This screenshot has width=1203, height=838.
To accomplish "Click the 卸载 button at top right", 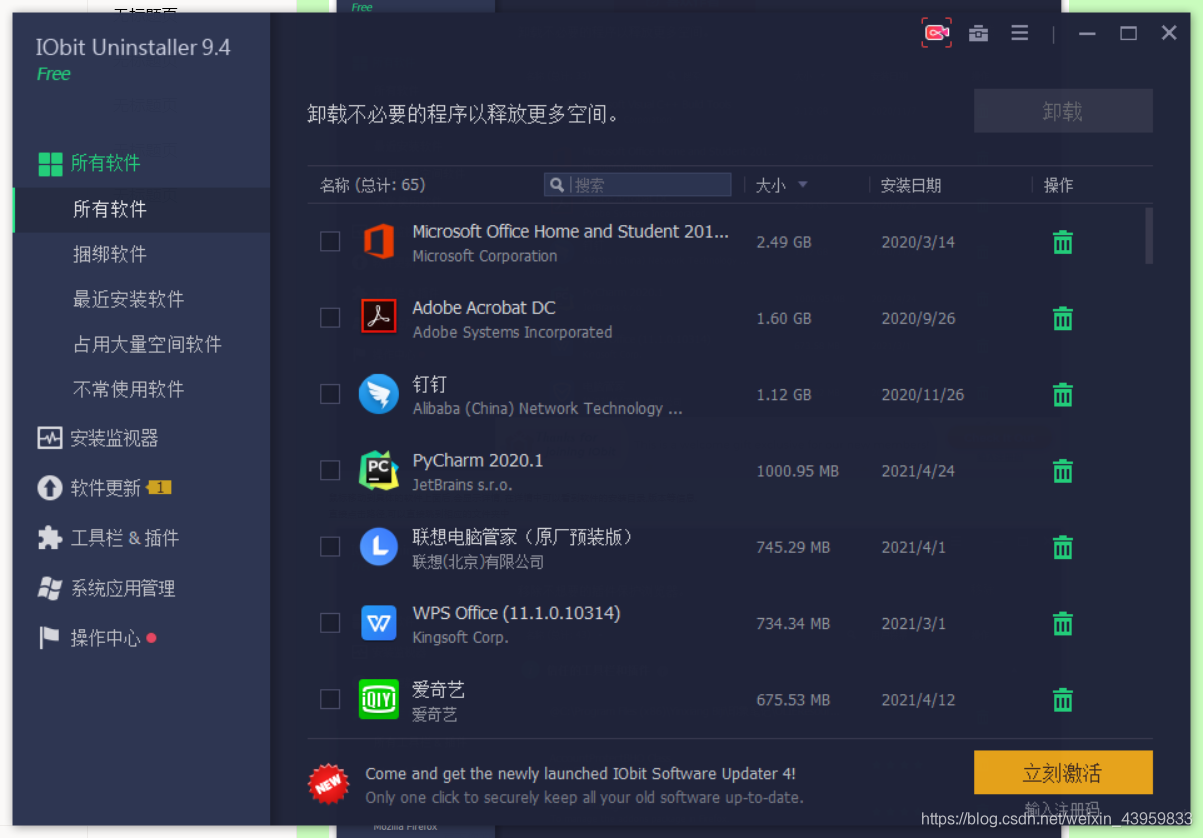I will click(x=1063, y=111).
